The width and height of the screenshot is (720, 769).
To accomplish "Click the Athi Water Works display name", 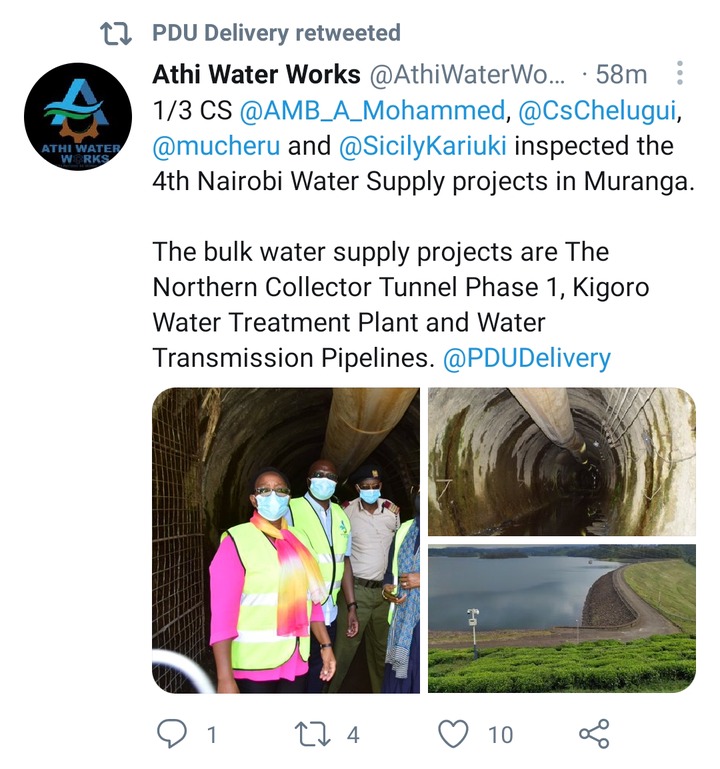I will (x=257, y=74).
